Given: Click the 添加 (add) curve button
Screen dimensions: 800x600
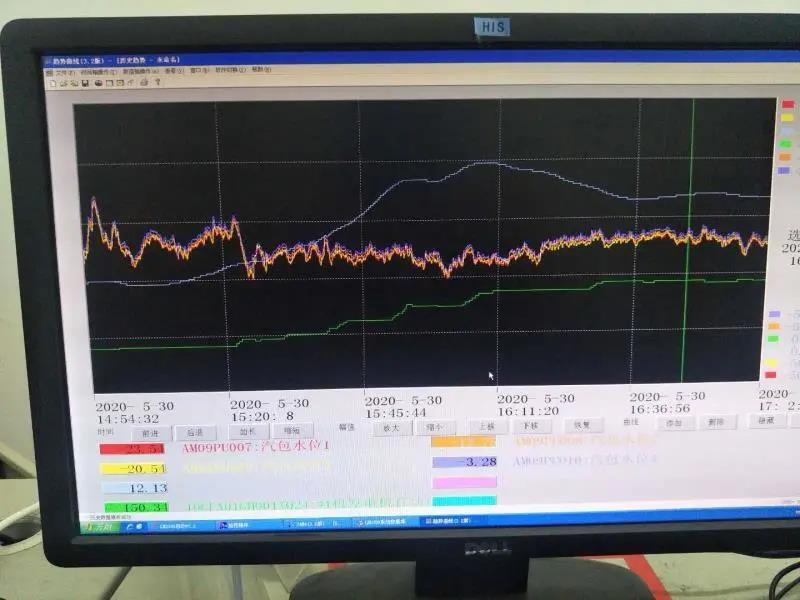Looking at the screenshot, I should (673, 423).
